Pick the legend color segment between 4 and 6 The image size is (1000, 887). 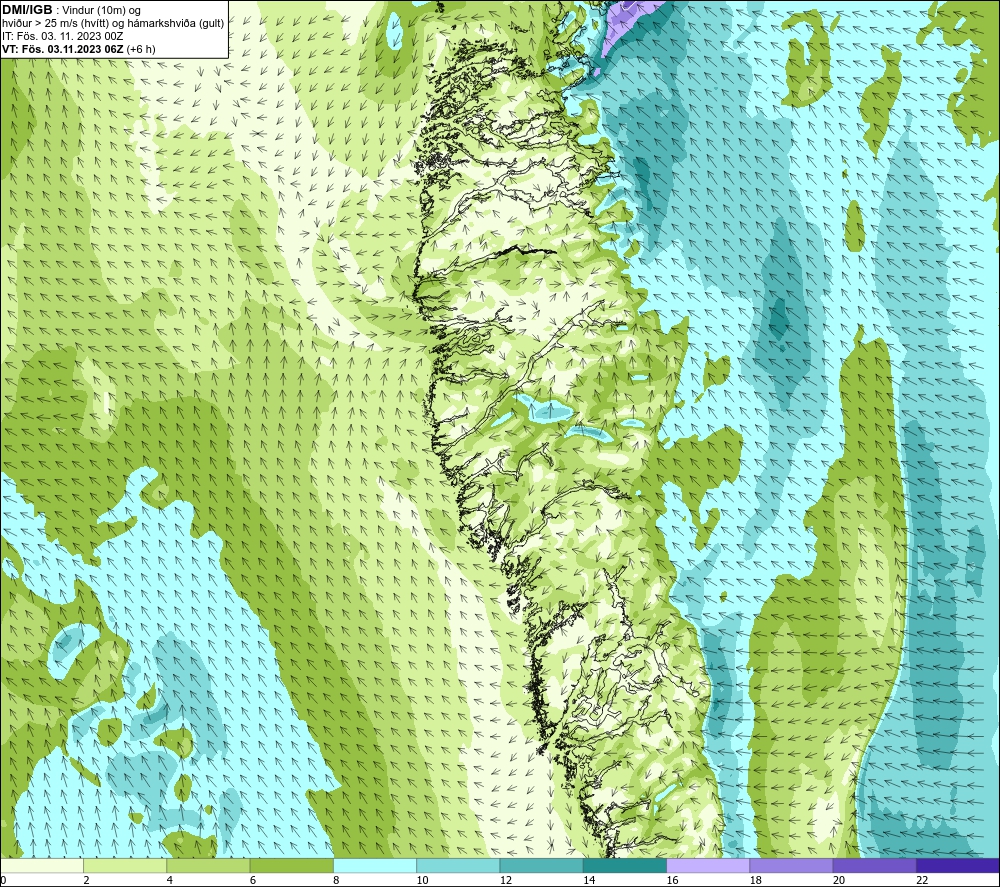pyautogui.click(x=209, y=865)
